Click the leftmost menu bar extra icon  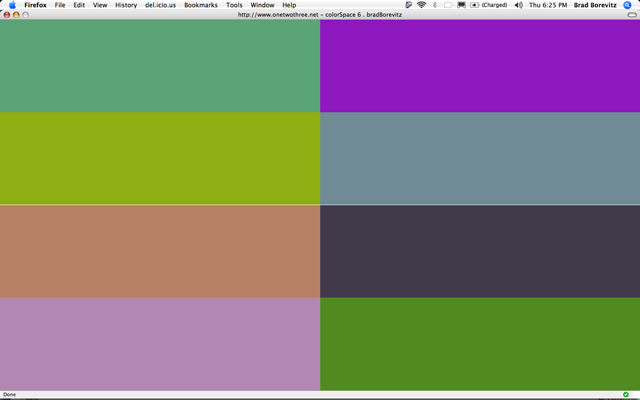click(408, 5)
